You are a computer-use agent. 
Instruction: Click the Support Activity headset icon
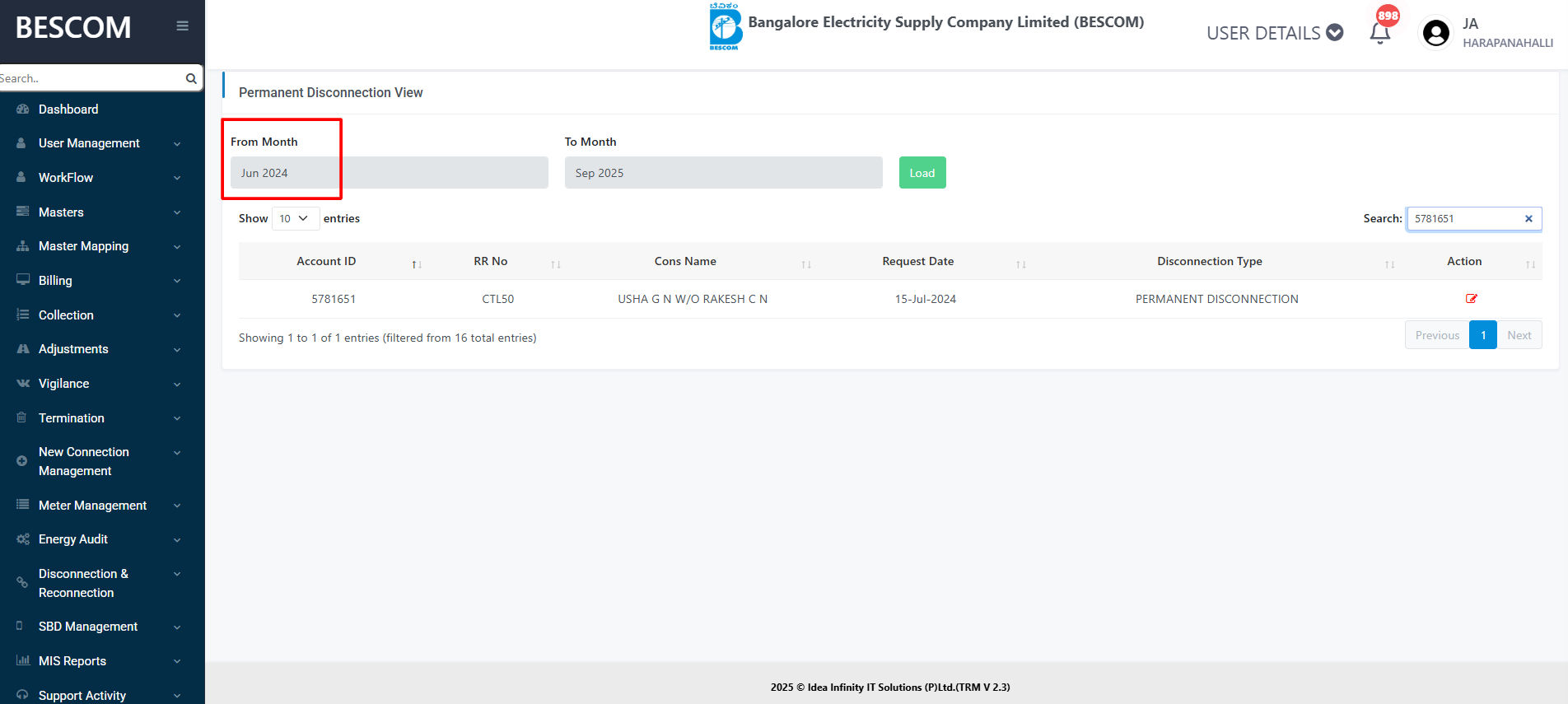(x=22, y=695)
